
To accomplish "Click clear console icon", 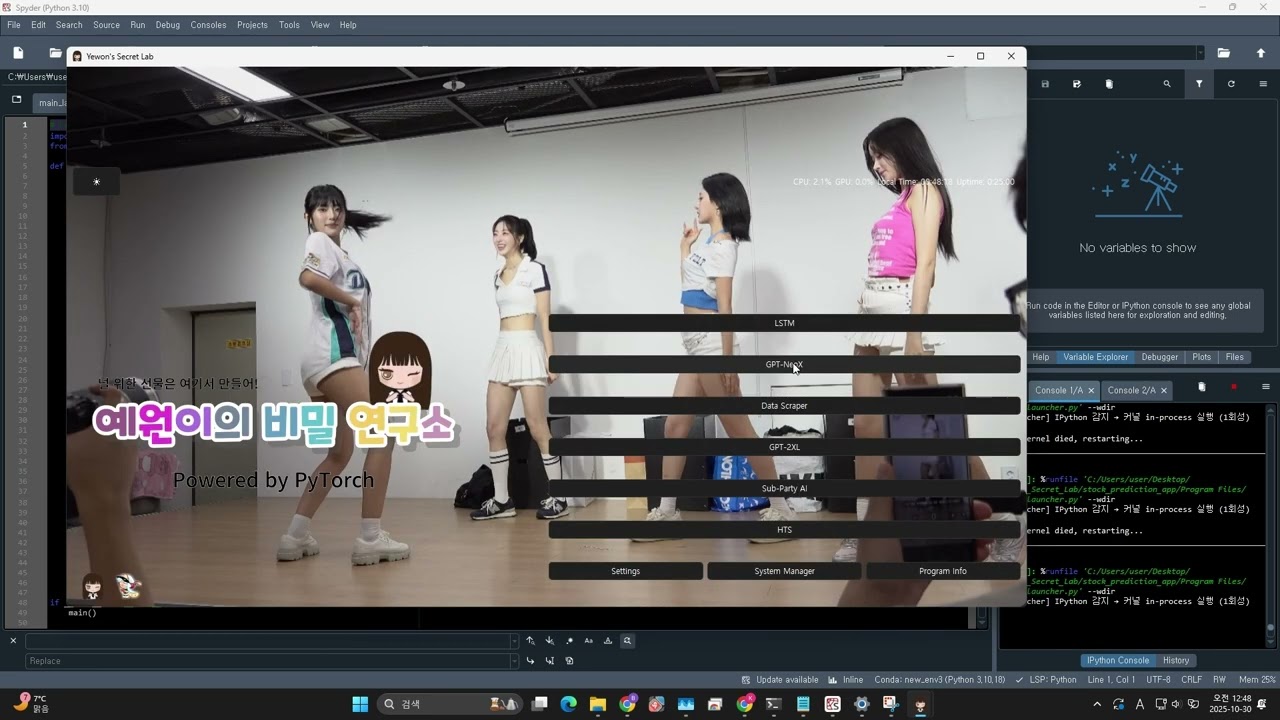I will (x=1202, y=387).
